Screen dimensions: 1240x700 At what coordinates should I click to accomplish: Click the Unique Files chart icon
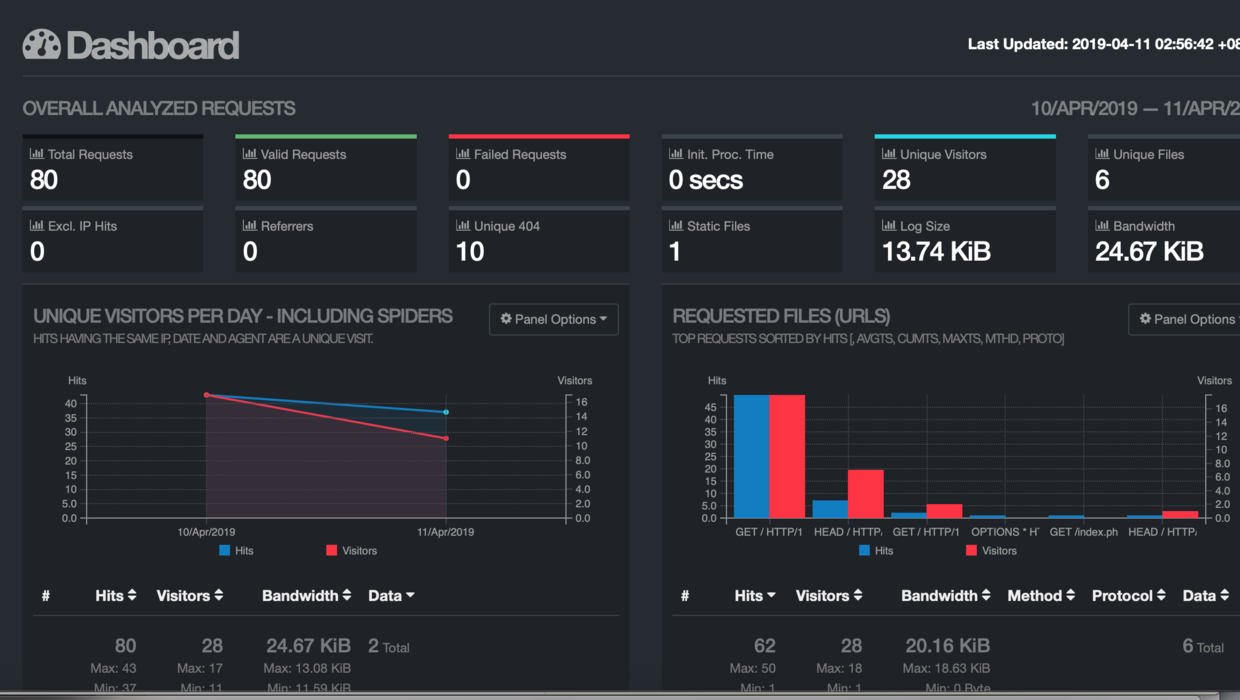[x=1102, y=154]
